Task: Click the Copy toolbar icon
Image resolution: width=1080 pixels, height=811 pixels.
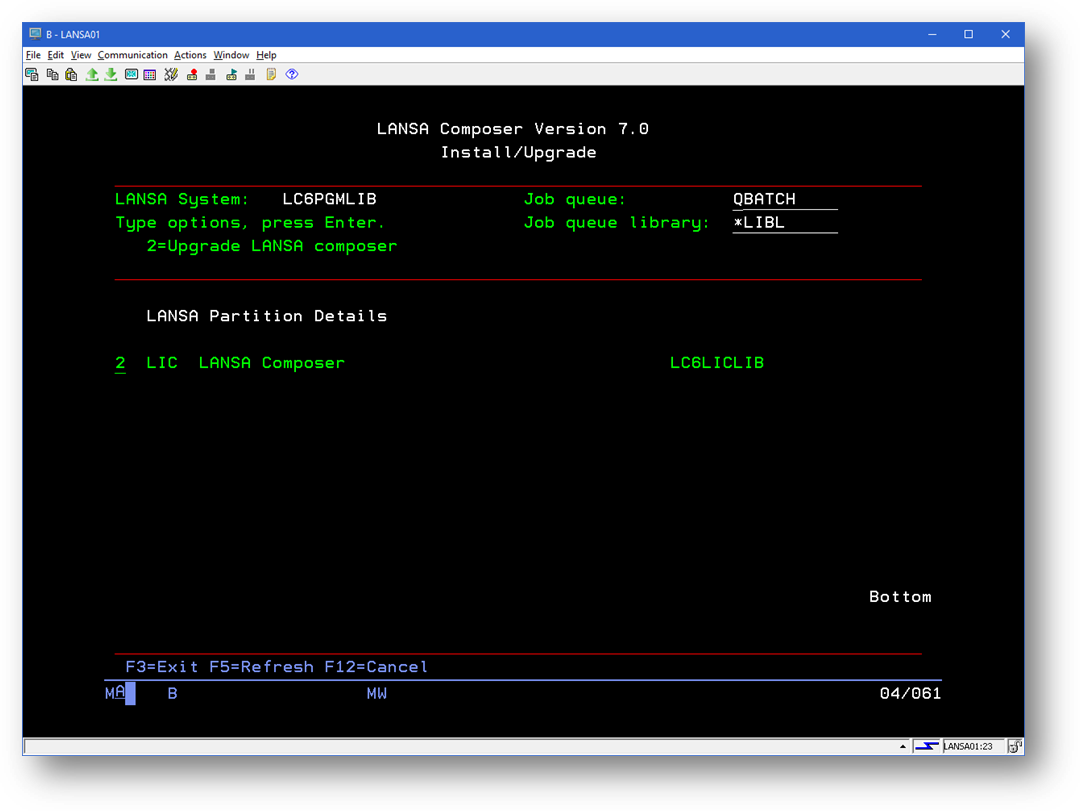Action: coord(52,74)
